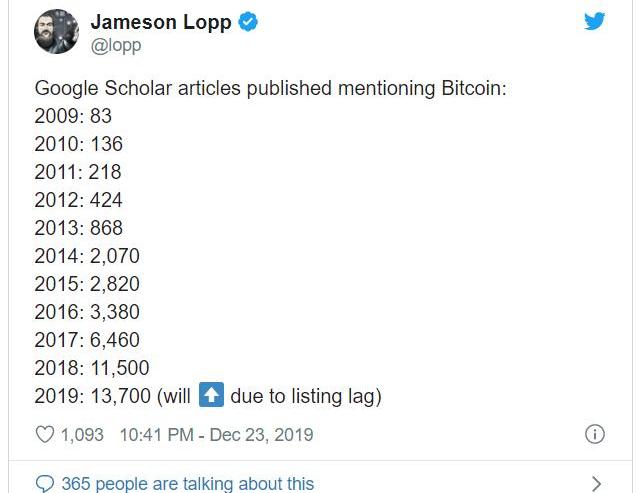
Task: Click the 'due to listing lag' text
Action: coord(306,397)
